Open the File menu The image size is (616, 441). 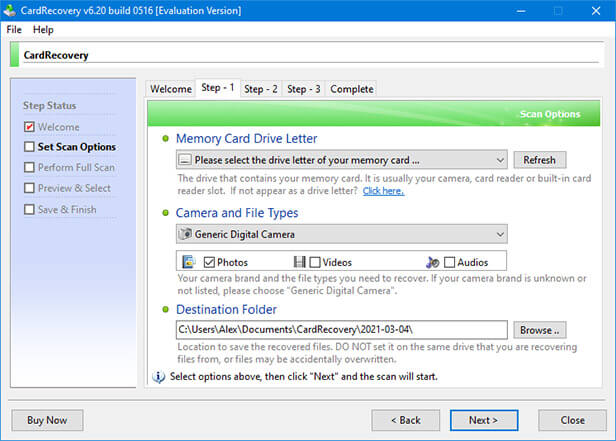[x=14, y=29]
